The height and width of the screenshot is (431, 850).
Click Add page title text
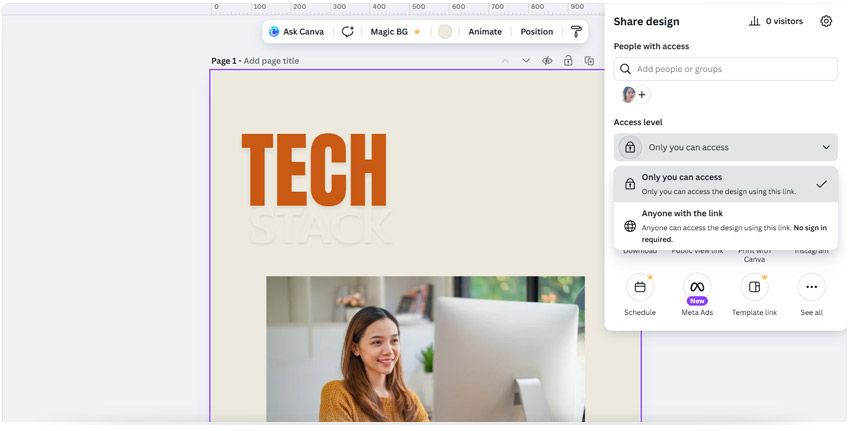(271, 61)
